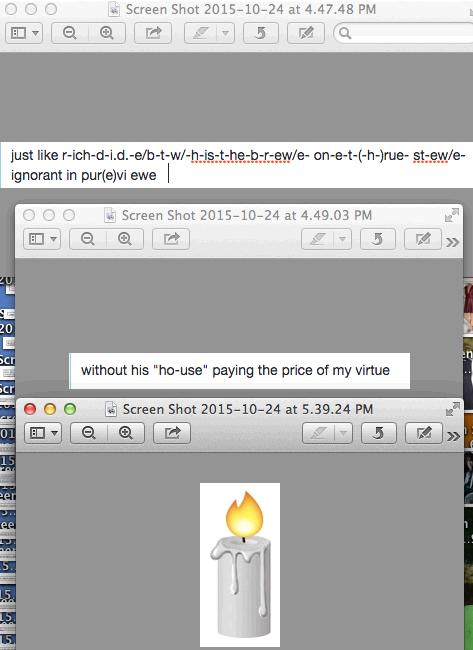Show markup toolbar in 4.49.03 PM window

[423, 239]
